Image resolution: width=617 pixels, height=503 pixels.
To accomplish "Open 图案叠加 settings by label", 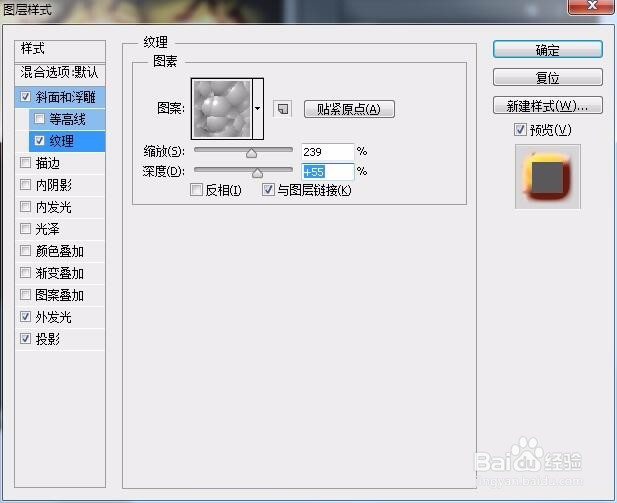I will point(59,295).
